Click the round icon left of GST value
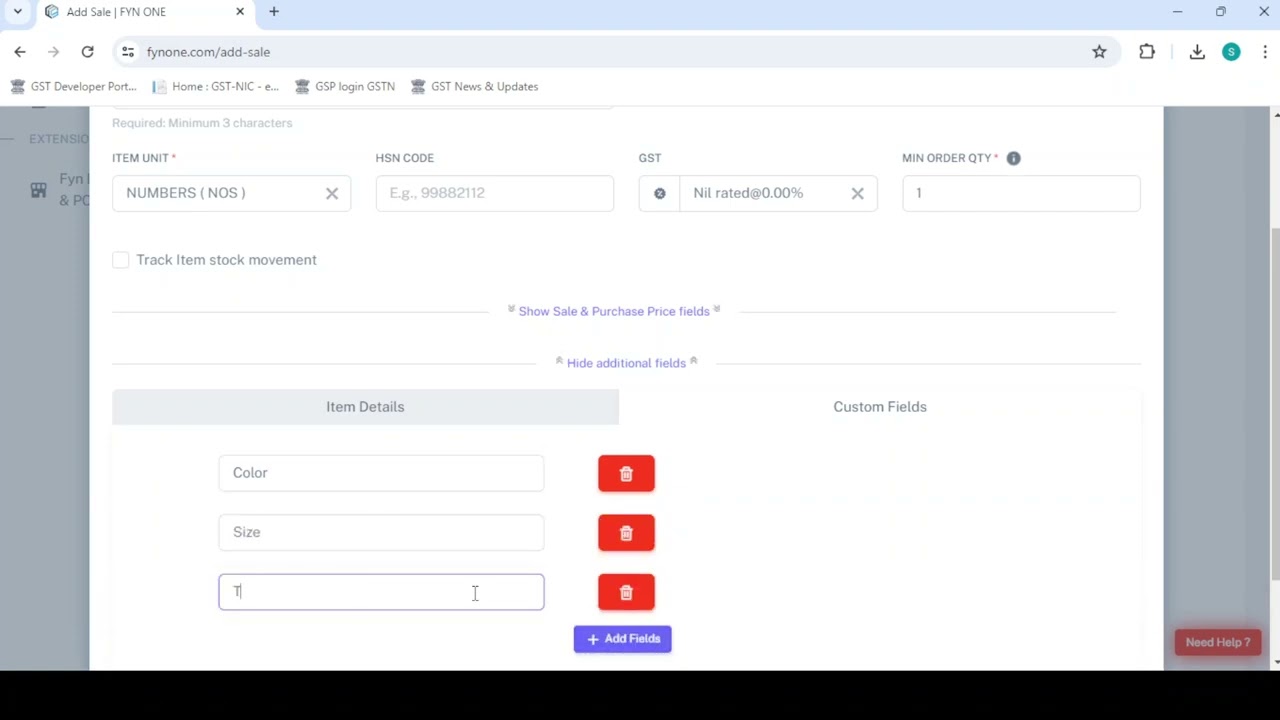The image size is (1280, 720). 659,193
